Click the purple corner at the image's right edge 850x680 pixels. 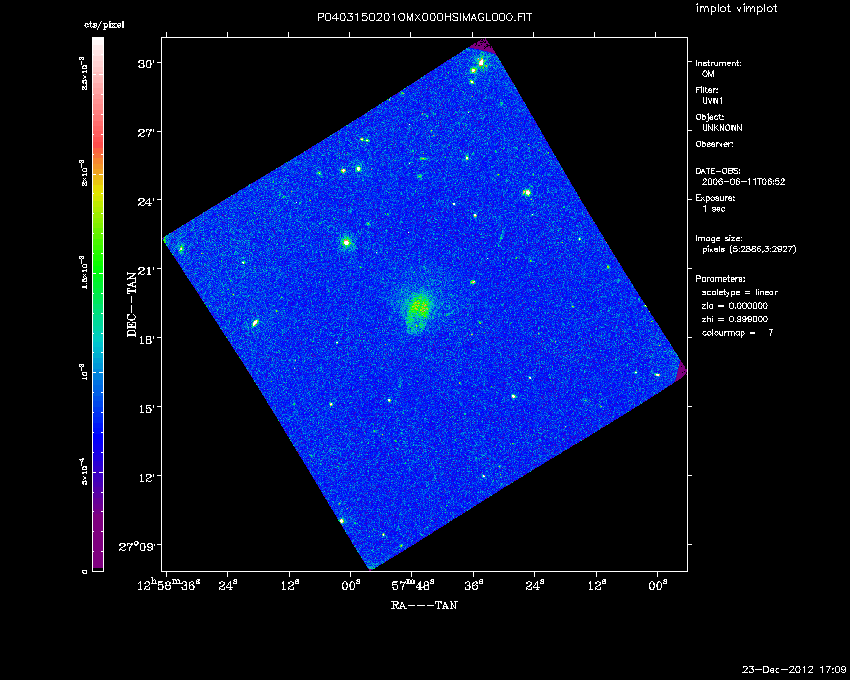coord(681,371)
